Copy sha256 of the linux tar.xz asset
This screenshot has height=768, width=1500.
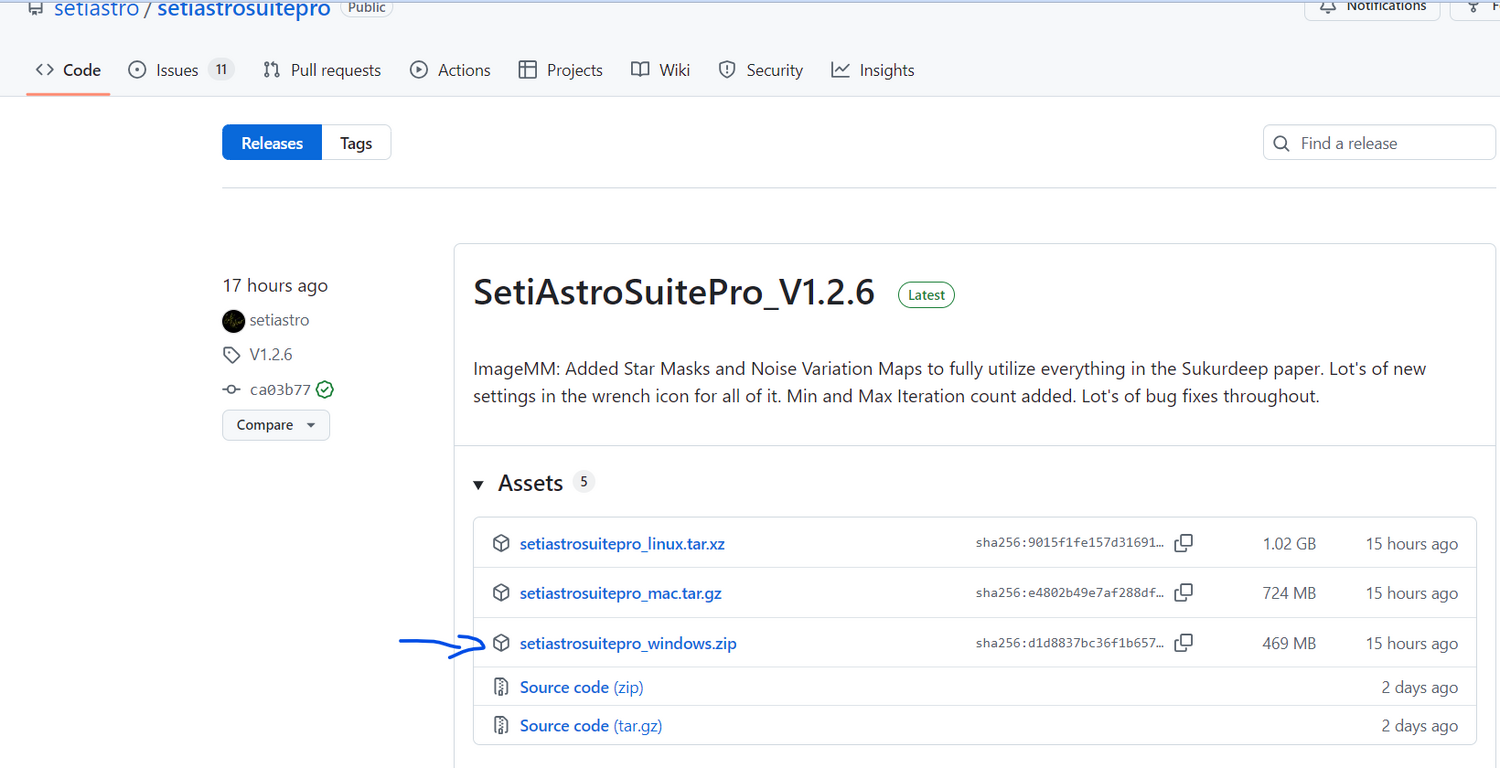coord(1183,543)
